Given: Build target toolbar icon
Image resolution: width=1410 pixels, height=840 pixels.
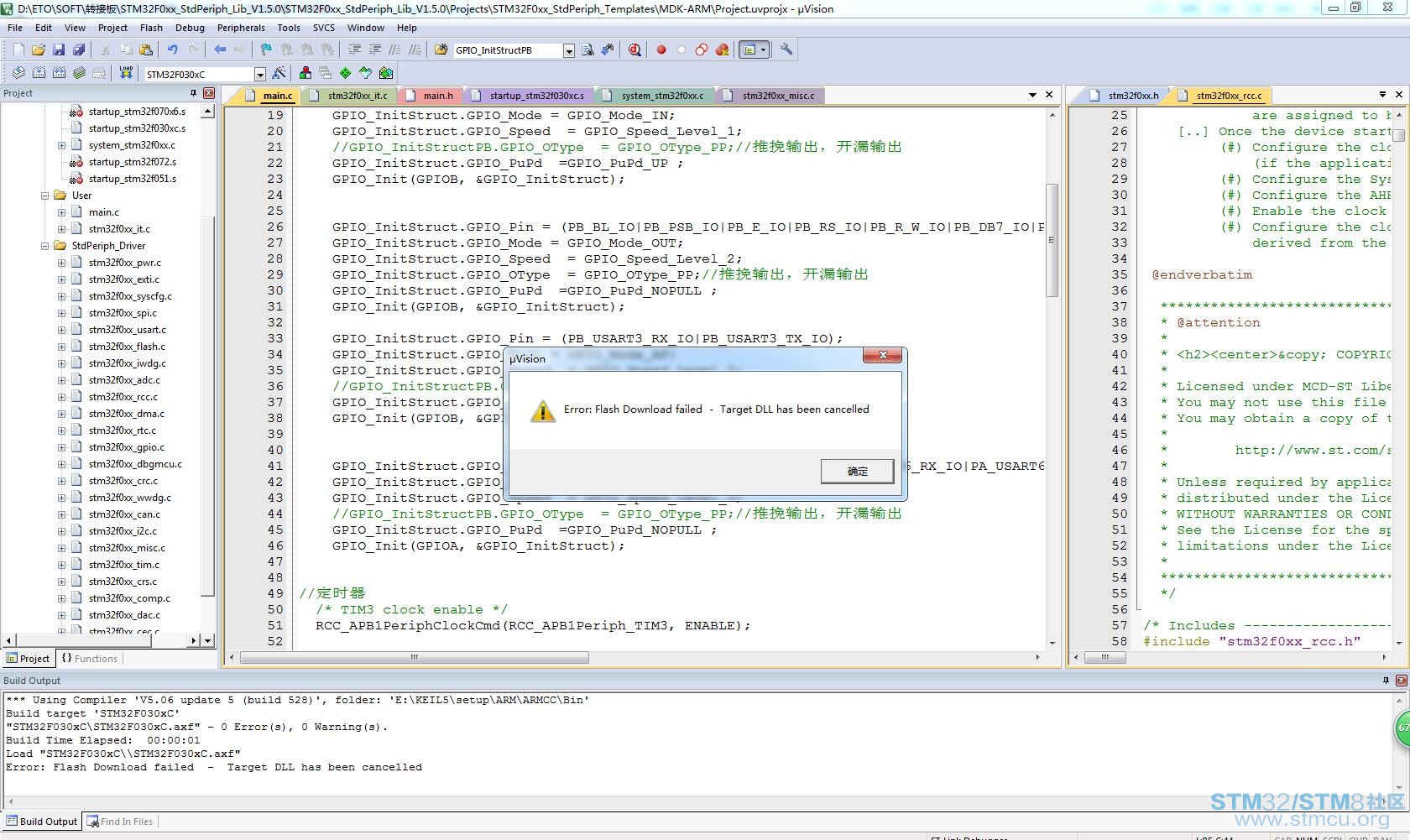Looking at the screenshot, I should click(x=39, y=74).
